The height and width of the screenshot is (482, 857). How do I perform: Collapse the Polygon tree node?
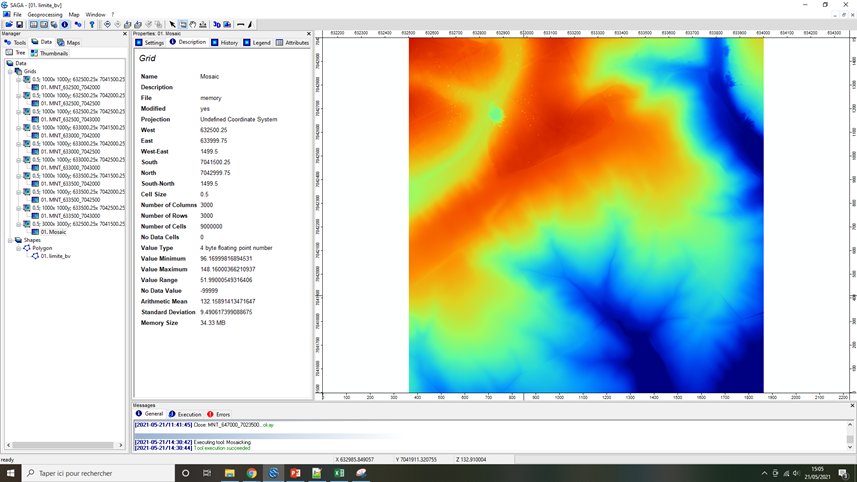coord(18,248)
